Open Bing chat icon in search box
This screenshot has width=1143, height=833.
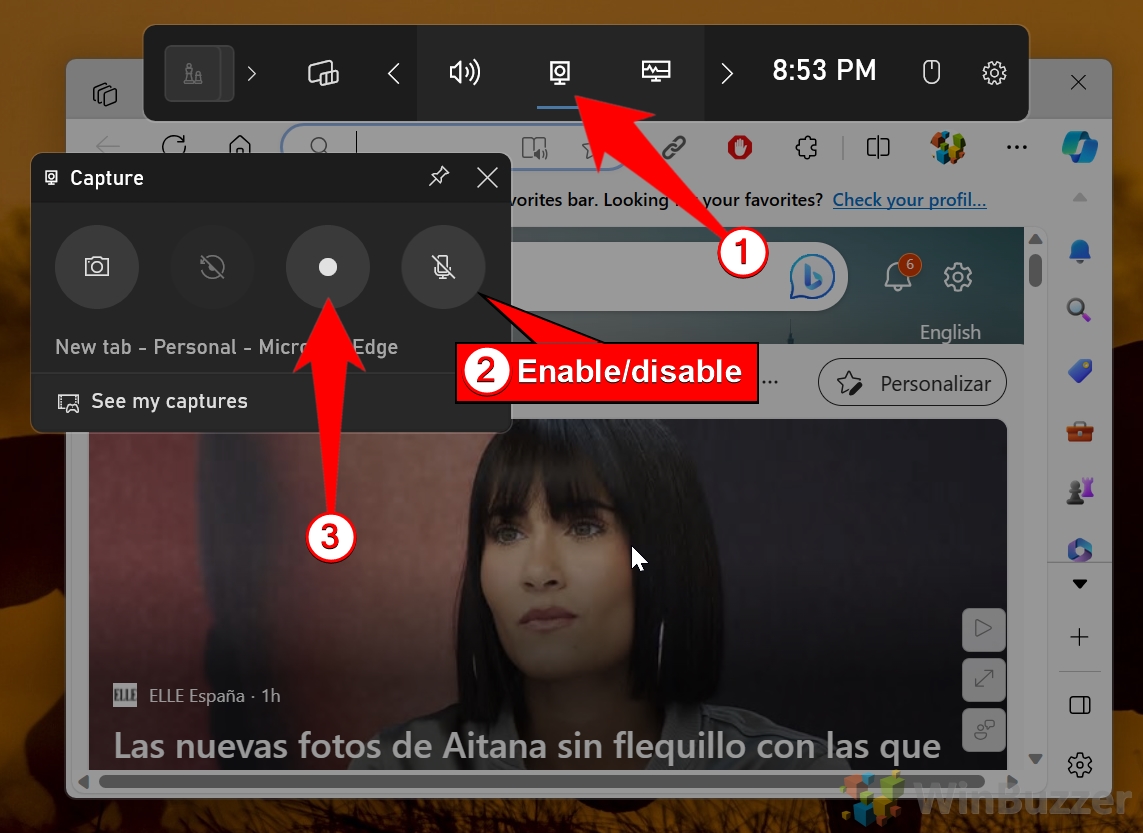click(811, 276)
